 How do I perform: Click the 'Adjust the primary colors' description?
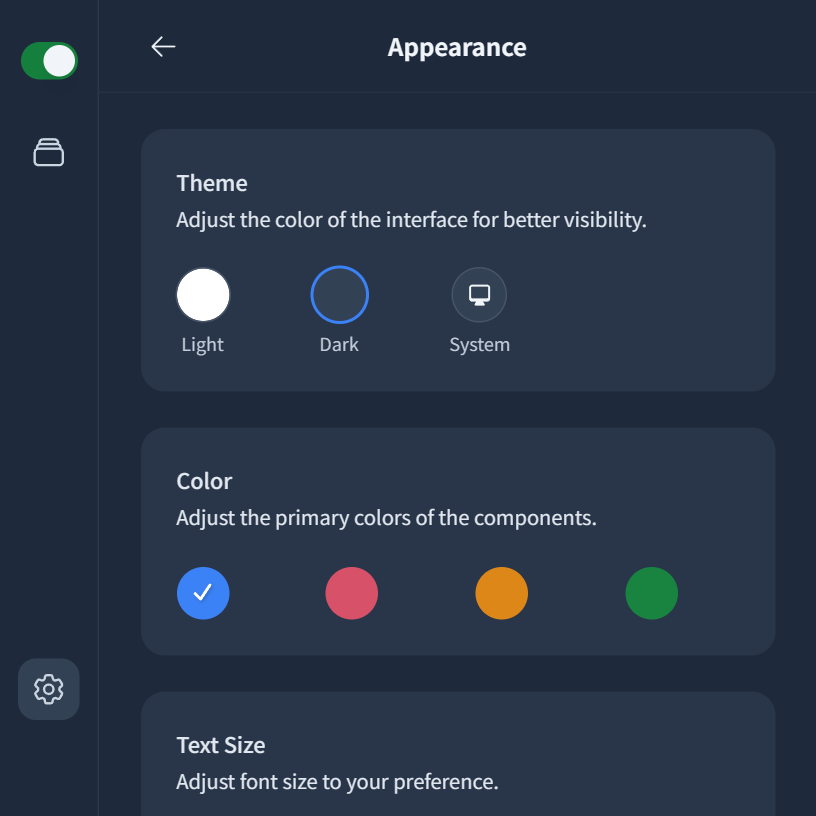pos(386,518)
